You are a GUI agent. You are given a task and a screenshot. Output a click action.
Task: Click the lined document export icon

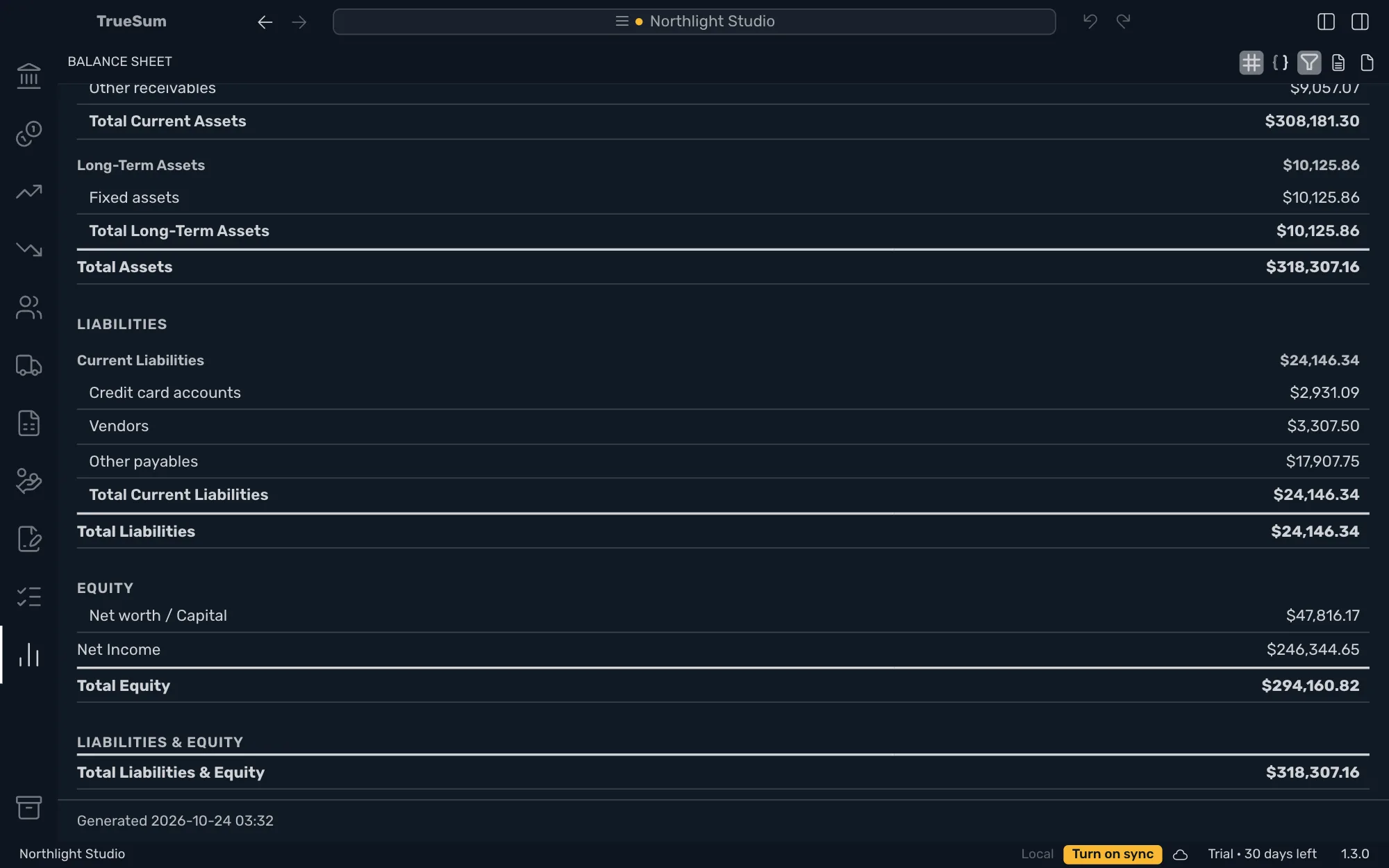point(1338,62)
